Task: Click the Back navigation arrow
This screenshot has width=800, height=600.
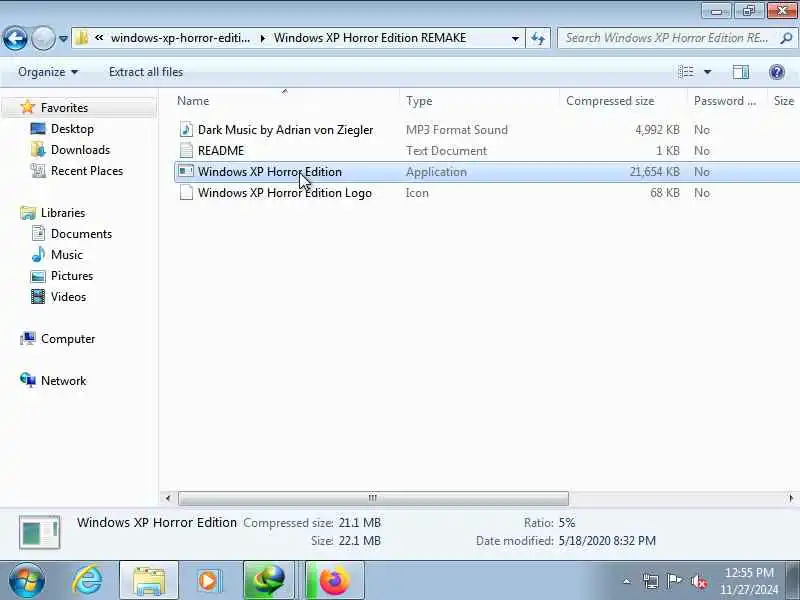Action: [15, 38]
